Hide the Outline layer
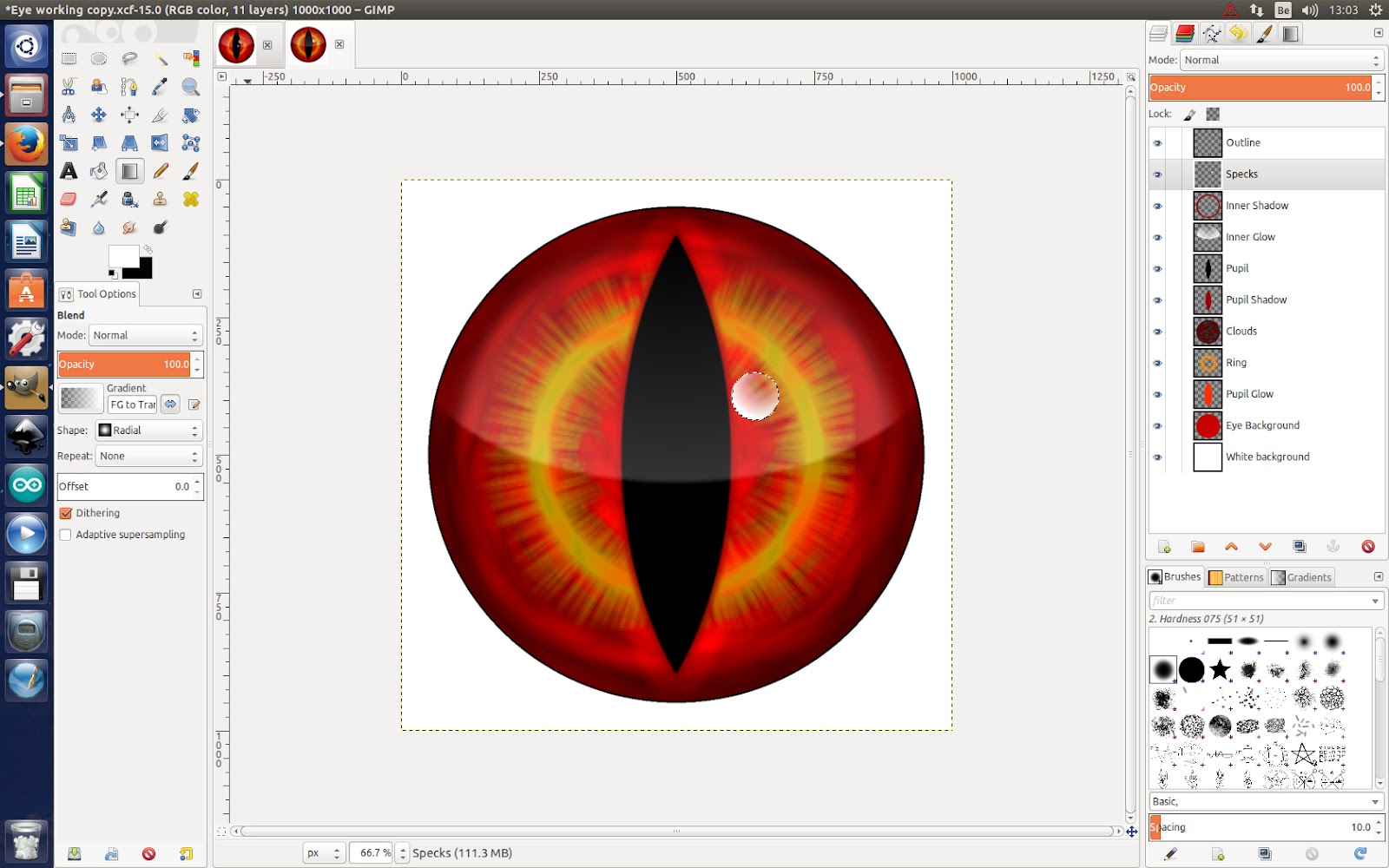The height and width of the screenshot is (868, 1389). (1158, 142)
